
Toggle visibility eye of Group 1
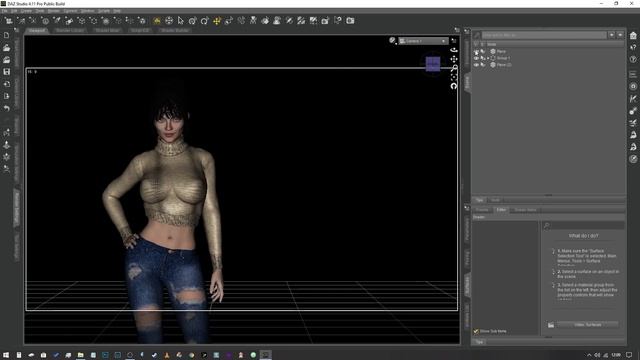(x=476, y=58)
